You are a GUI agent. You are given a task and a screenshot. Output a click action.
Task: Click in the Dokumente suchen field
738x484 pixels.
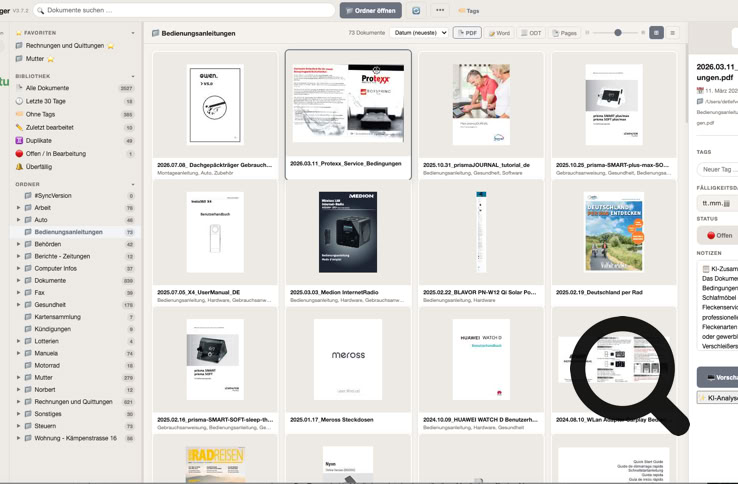click(184, 10)
